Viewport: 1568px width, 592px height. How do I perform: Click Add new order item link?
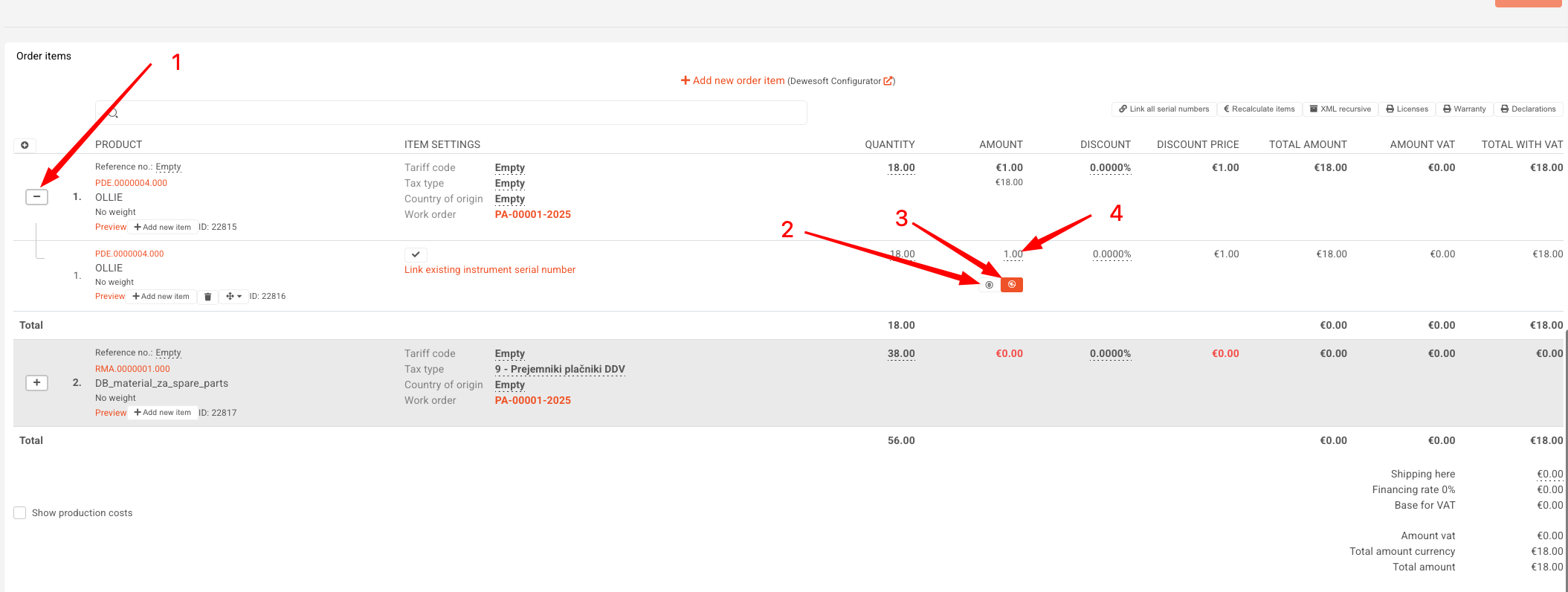[732, 80]
